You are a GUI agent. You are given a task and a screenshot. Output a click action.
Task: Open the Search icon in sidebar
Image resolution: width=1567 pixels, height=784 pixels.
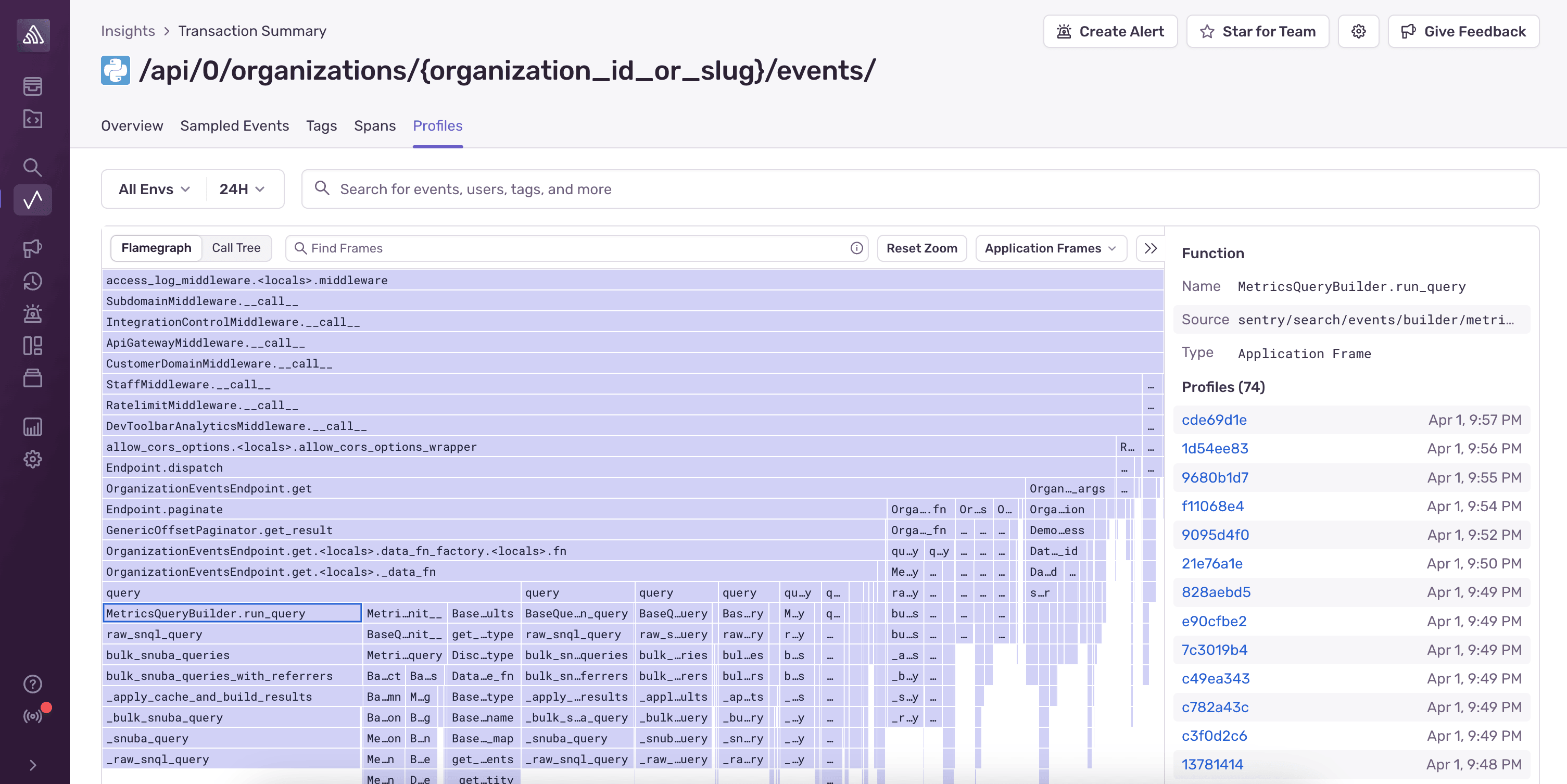tap(32, 167)
